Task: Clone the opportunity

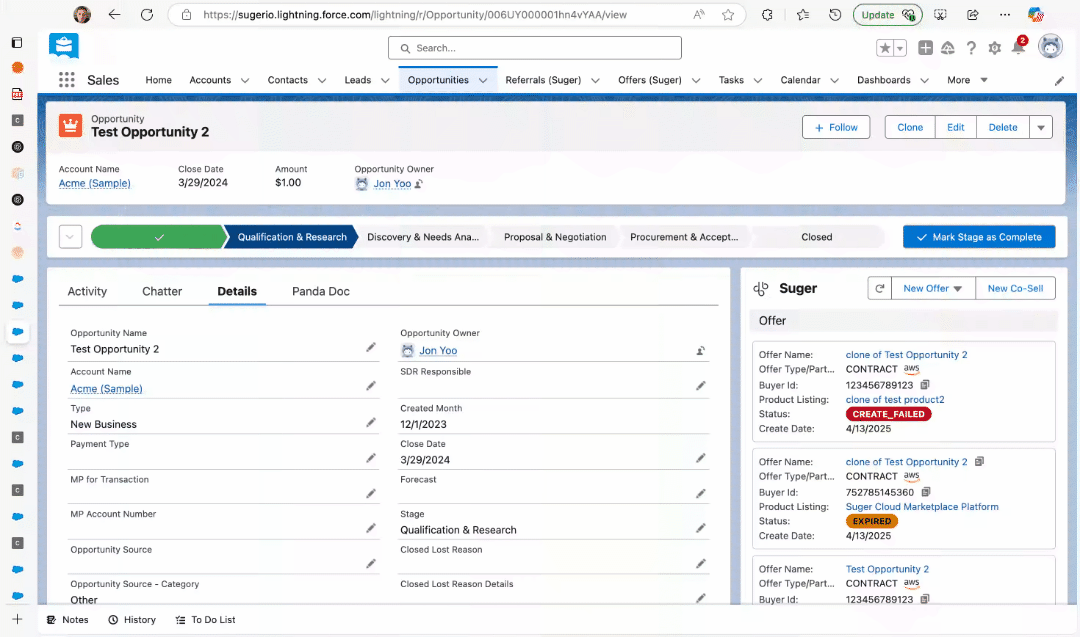Action: pos(910,127)
